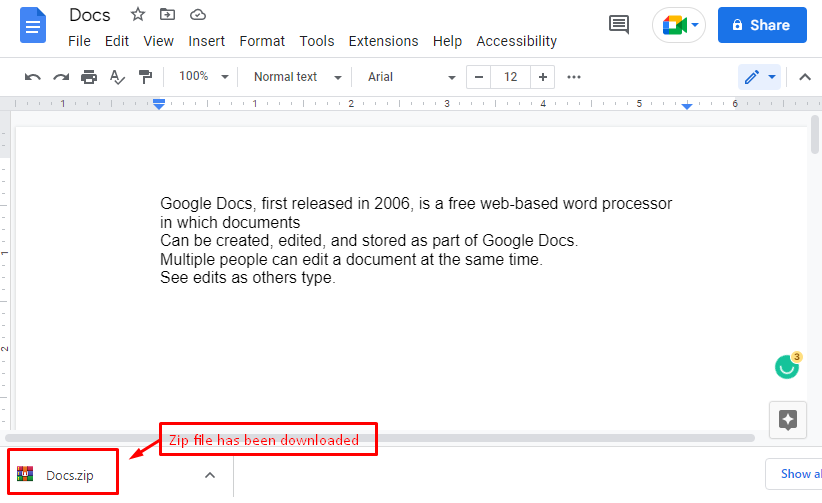
Task: Click the Print icon
Action: [89, 77]
